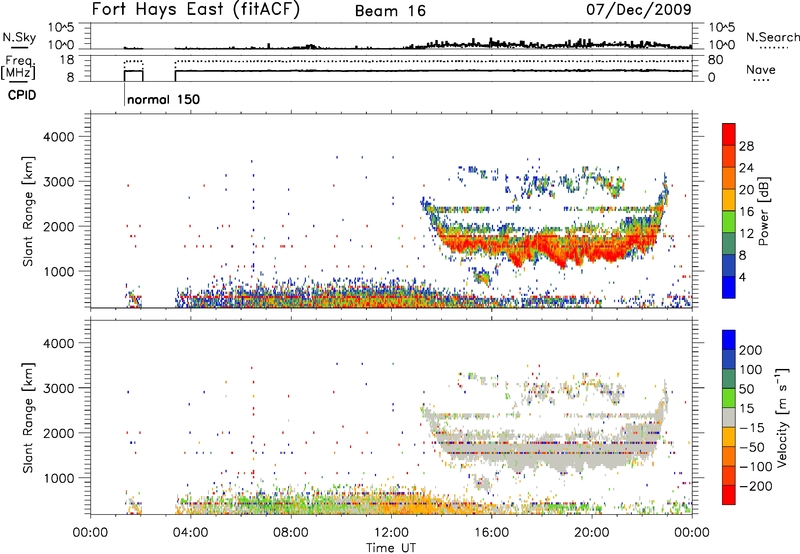Click the velocity panel 'Slant Range [km]' label
800x554 pixels.
[28, 418]
